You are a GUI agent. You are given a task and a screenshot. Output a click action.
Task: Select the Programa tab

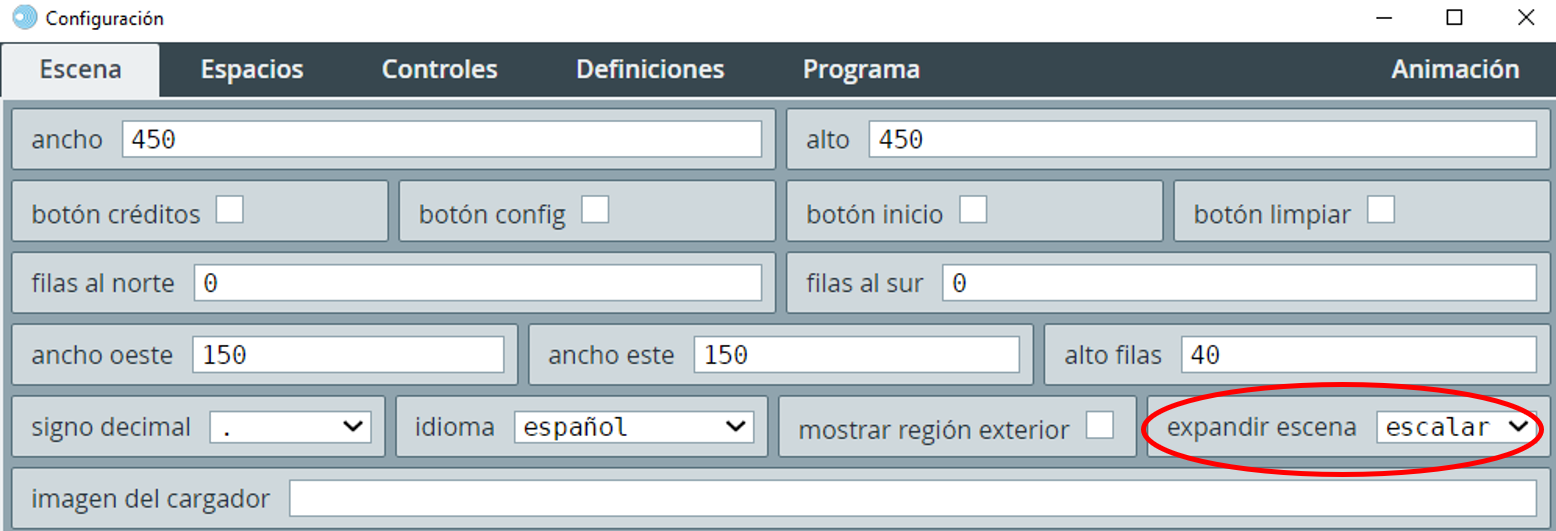pyautogui.click(x=861, y=70)
